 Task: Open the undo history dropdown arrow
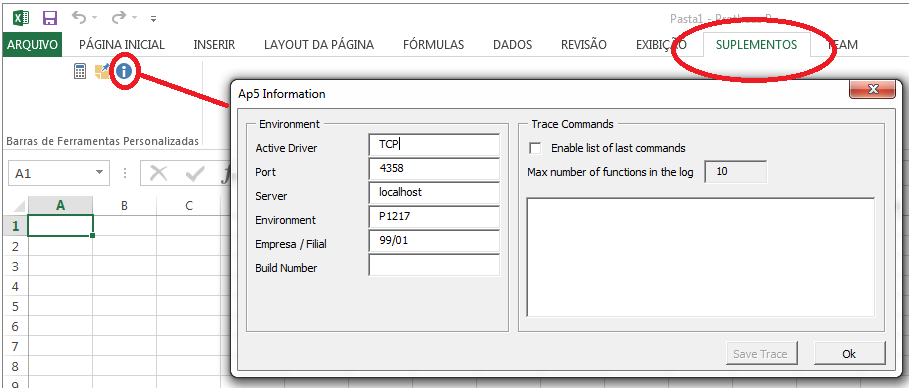pos(94,19)
